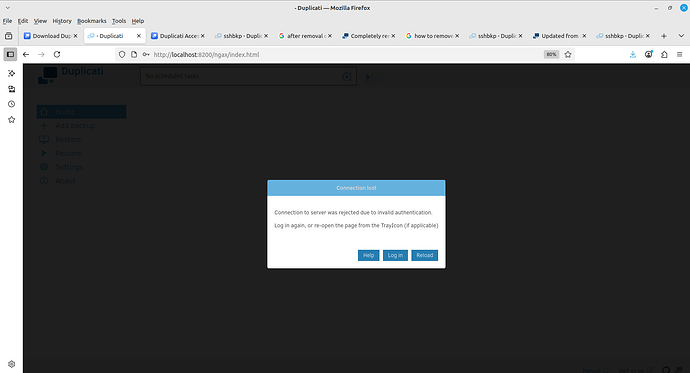Open sidebar bookmarks star icon
Image resolution: width=690 pixels, height=373 pixels.
pyautogui.click(x=11, y=120)
